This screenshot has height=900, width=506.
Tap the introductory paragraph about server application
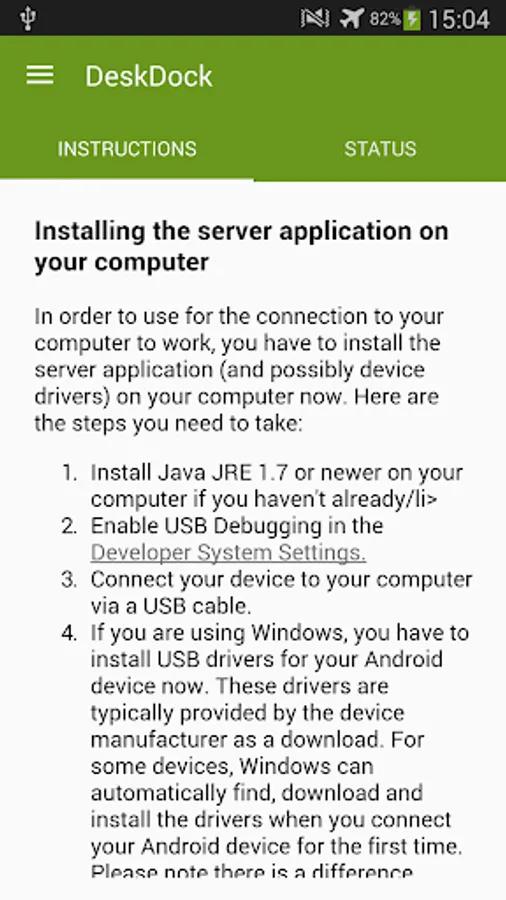click(239, 370)
